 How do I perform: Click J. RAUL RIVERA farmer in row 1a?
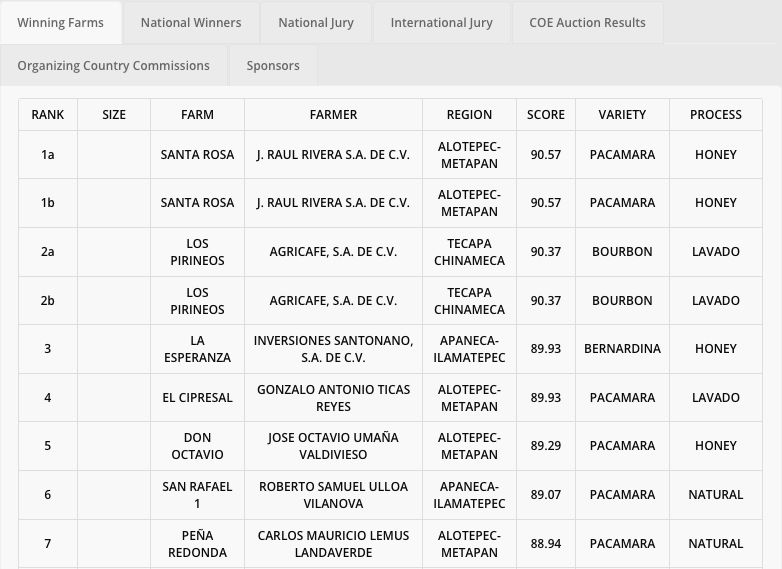pos(334,155)
